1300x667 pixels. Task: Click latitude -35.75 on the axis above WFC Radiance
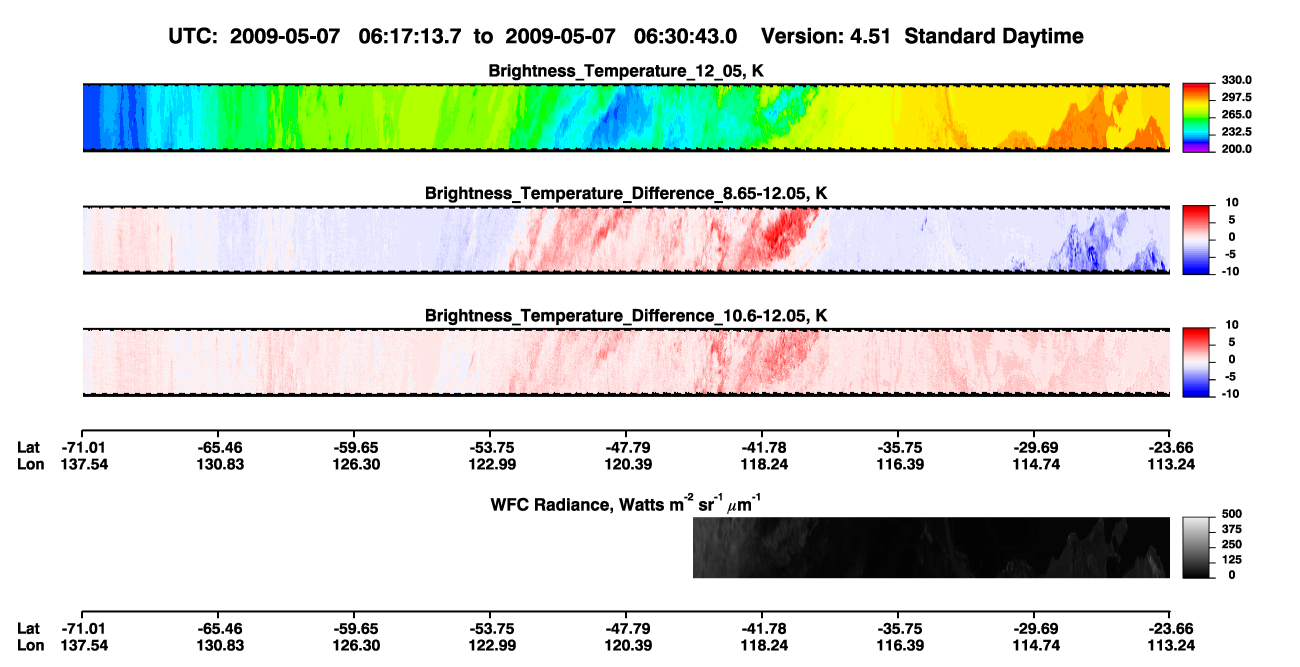pyautogui.click(x=898, y=447)
